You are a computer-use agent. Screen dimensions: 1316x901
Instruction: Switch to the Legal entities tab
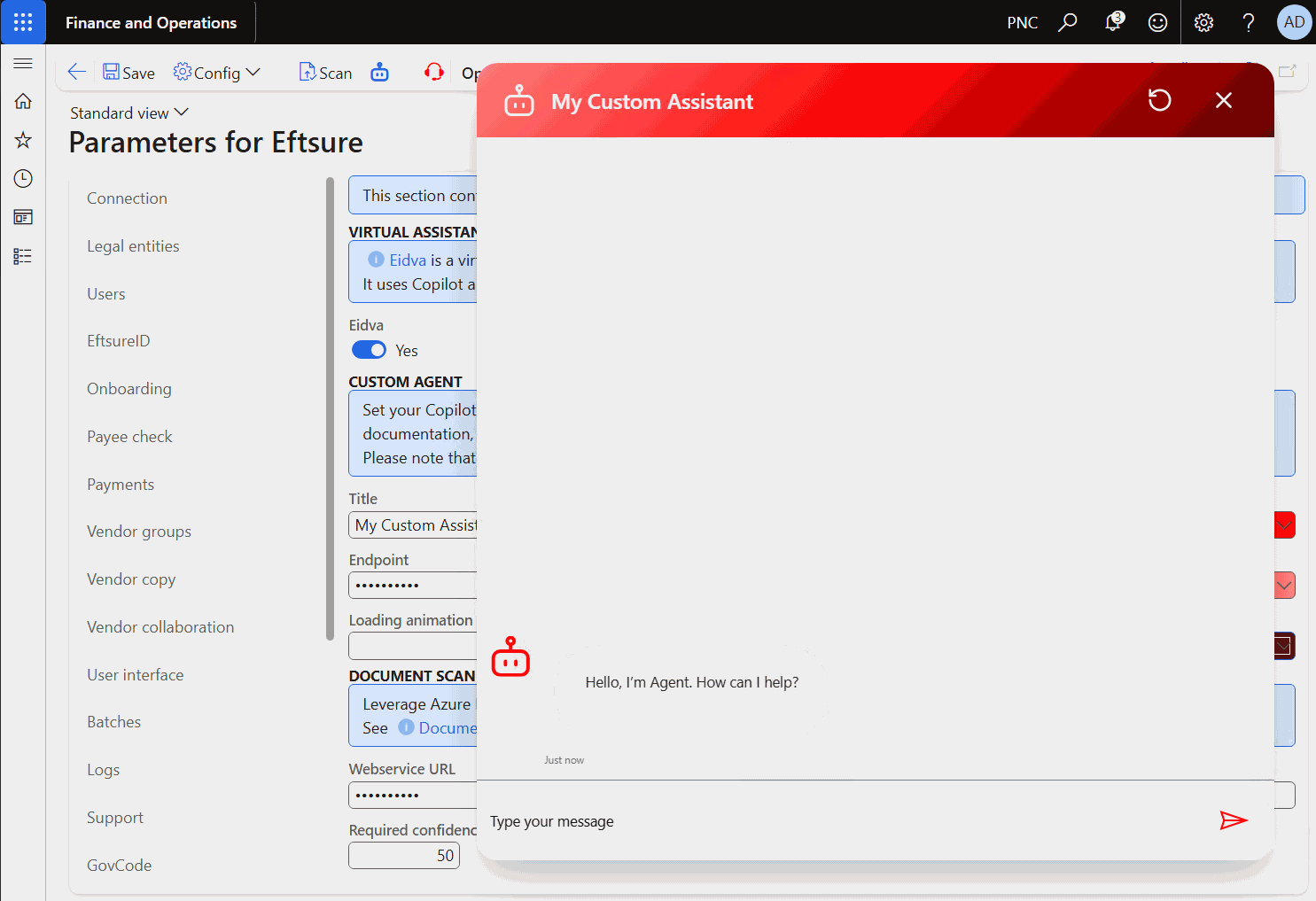pos(133,246)
